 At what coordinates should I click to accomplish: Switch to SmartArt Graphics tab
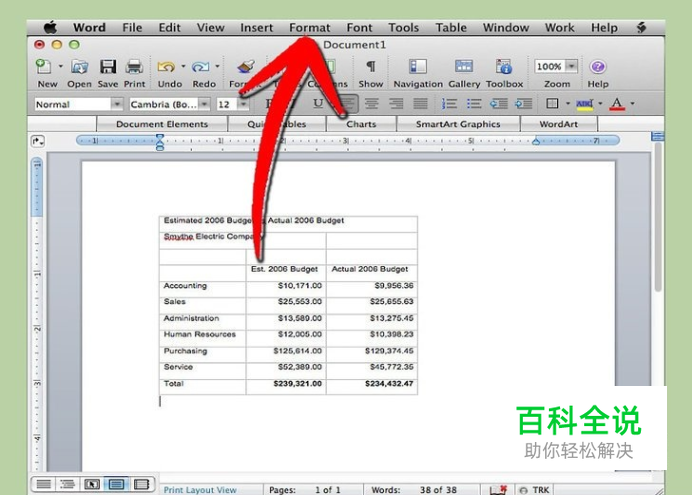458,124
